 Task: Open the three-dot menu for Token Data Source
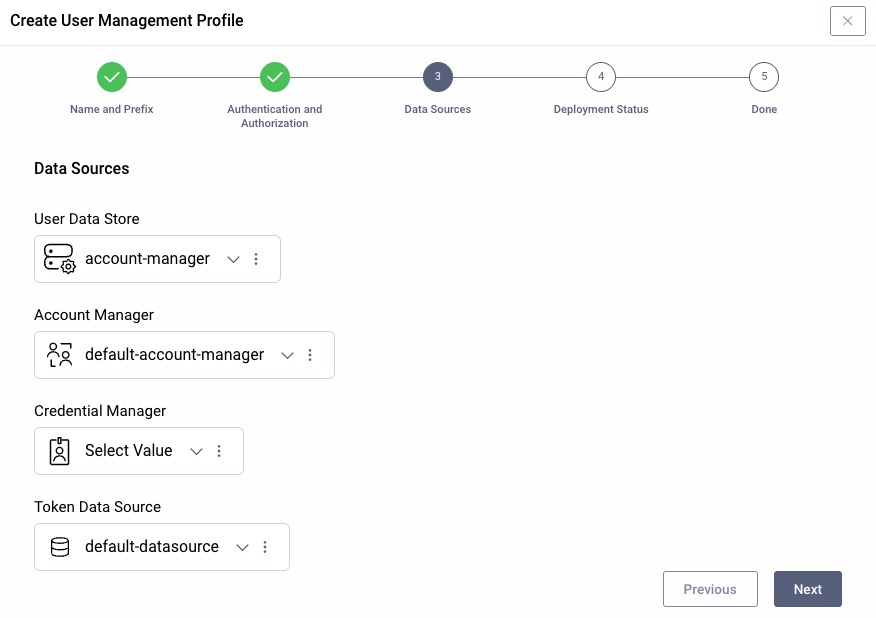(x=265, y=546)
